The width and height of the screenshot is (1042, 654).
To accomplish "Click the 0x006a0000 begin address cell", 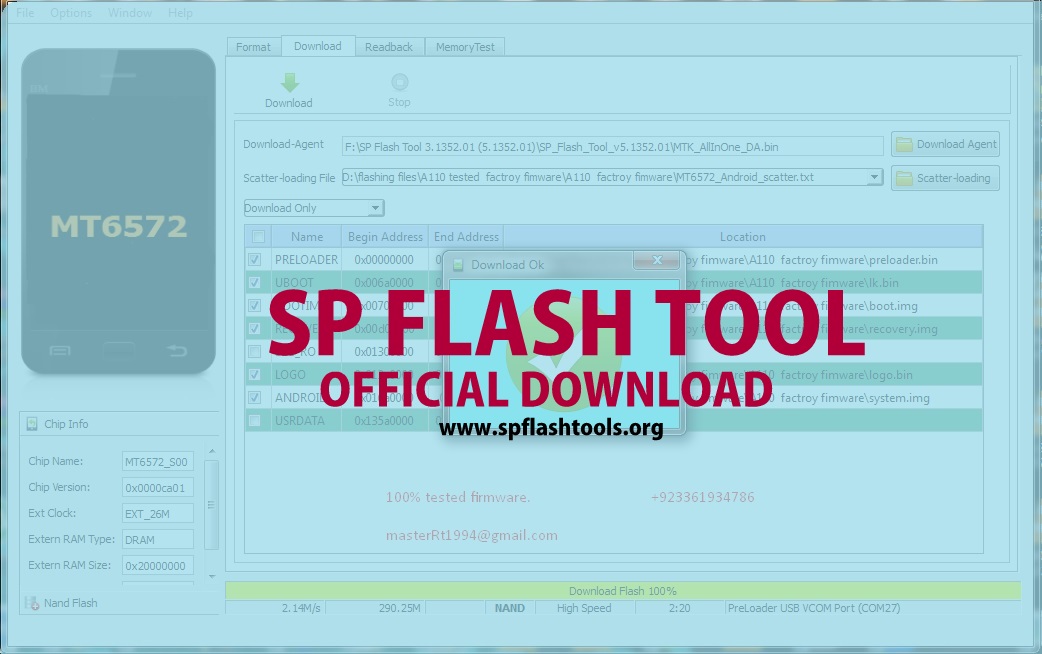I will coord(384,282).
